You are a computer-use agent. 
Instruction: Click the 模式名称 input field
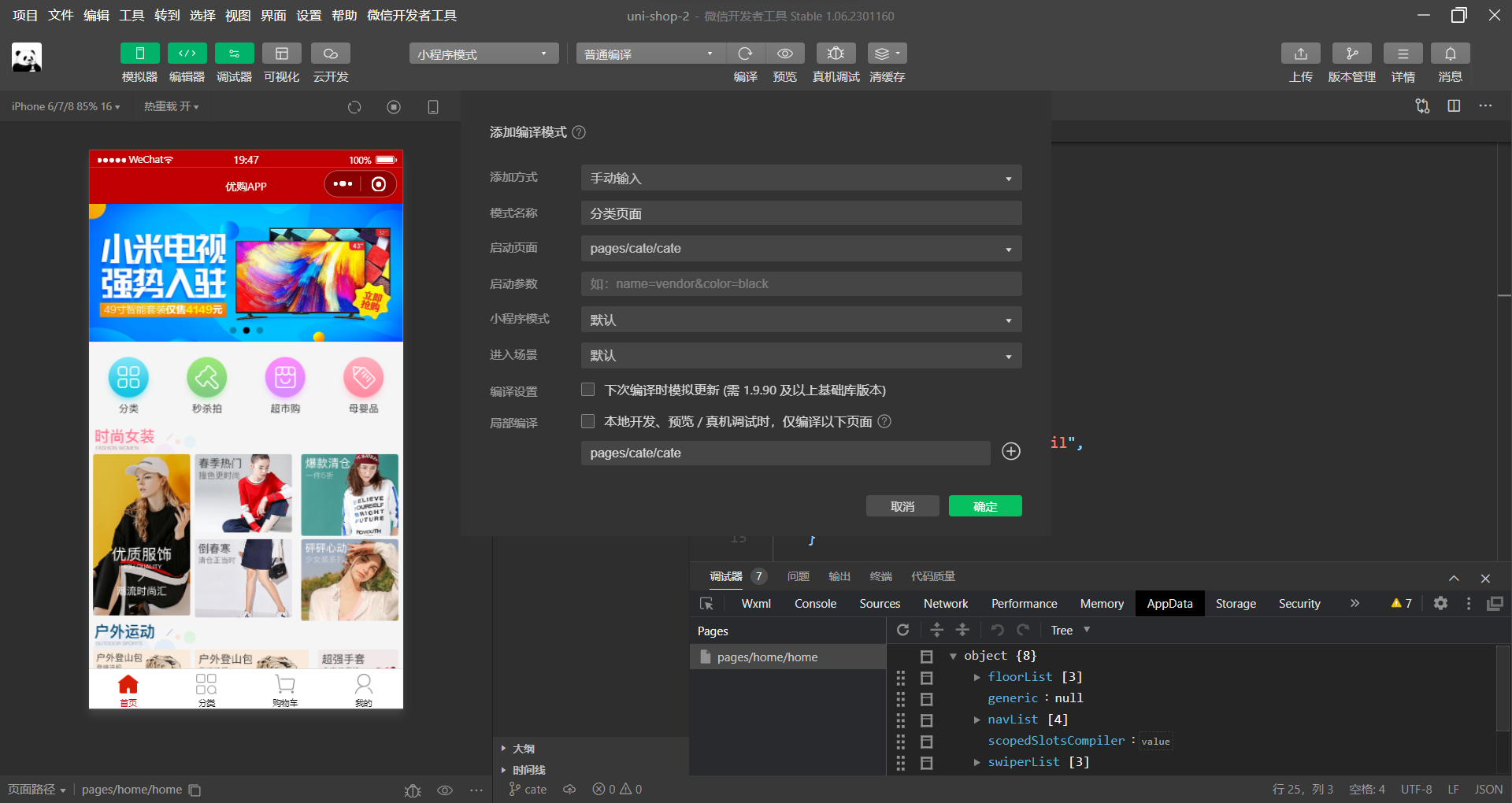tap(802, 213)
